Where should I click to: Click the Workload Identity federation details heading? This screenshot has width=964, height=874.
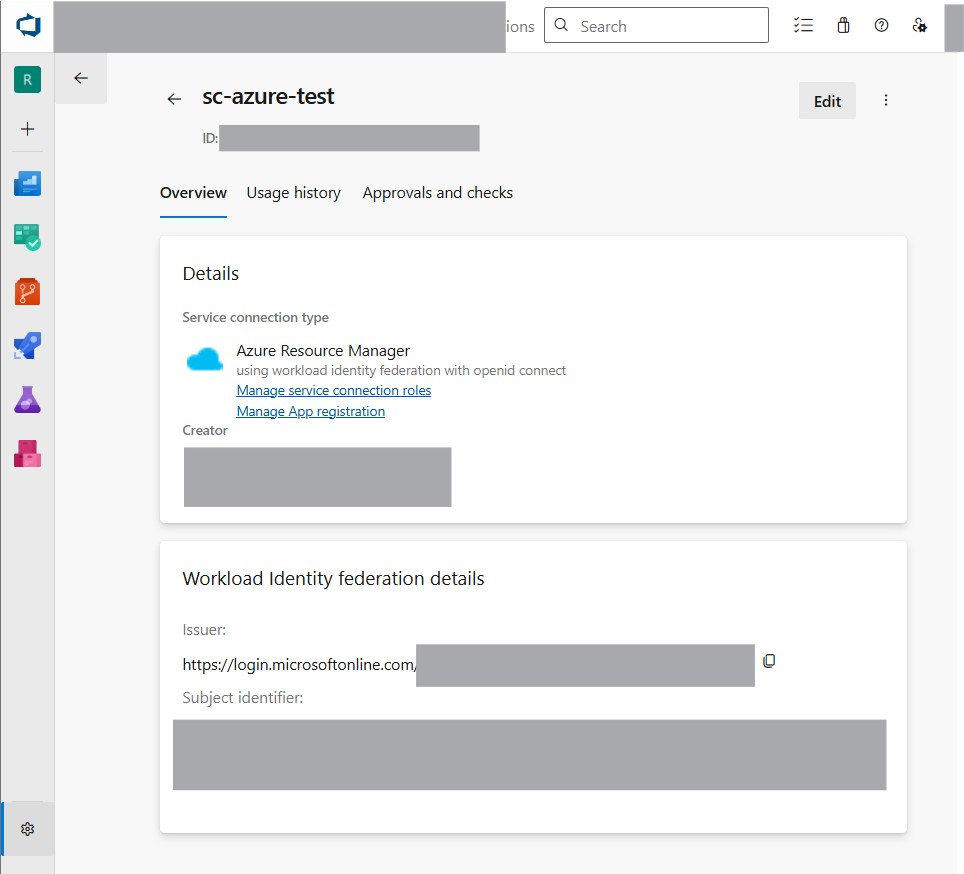(333, 579)
